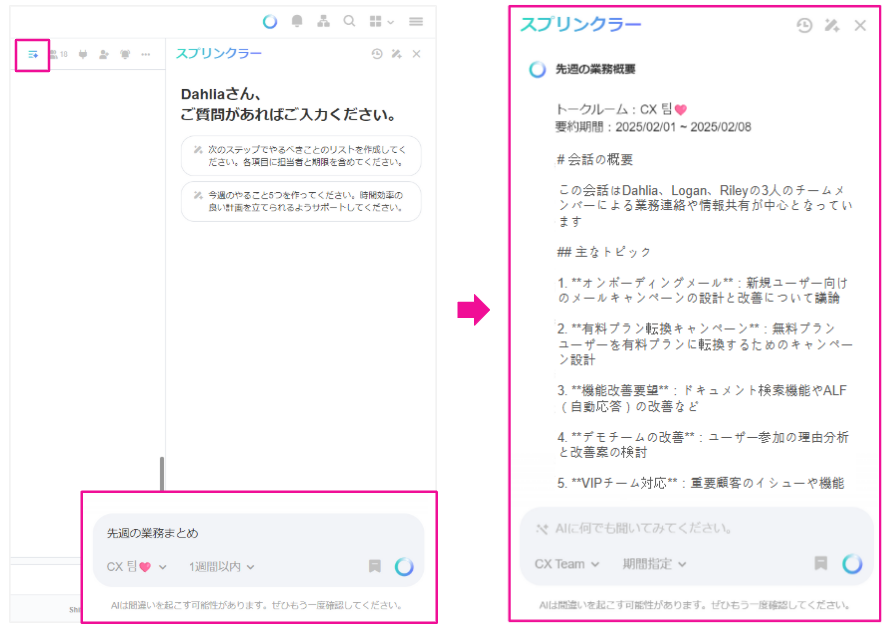Viewport: 887px width, 628px height.
Task: Click the スプリンクラー title in left panel
Action: click(219, 54)
